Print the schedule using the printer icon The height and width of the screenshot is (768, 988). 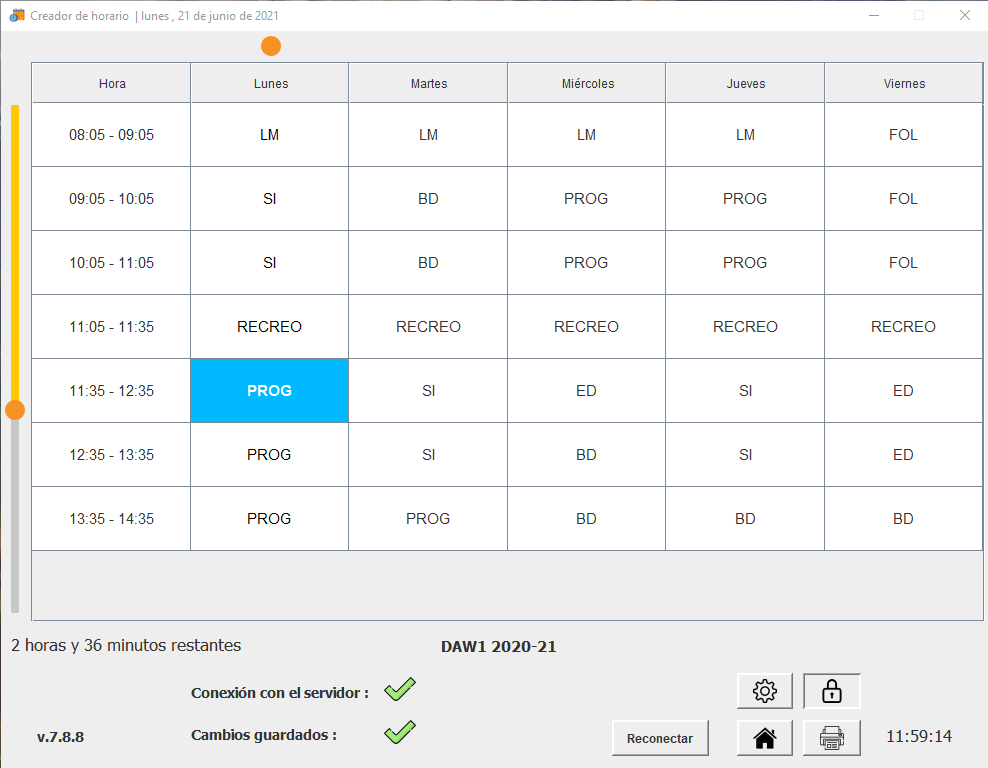(831, 737)
